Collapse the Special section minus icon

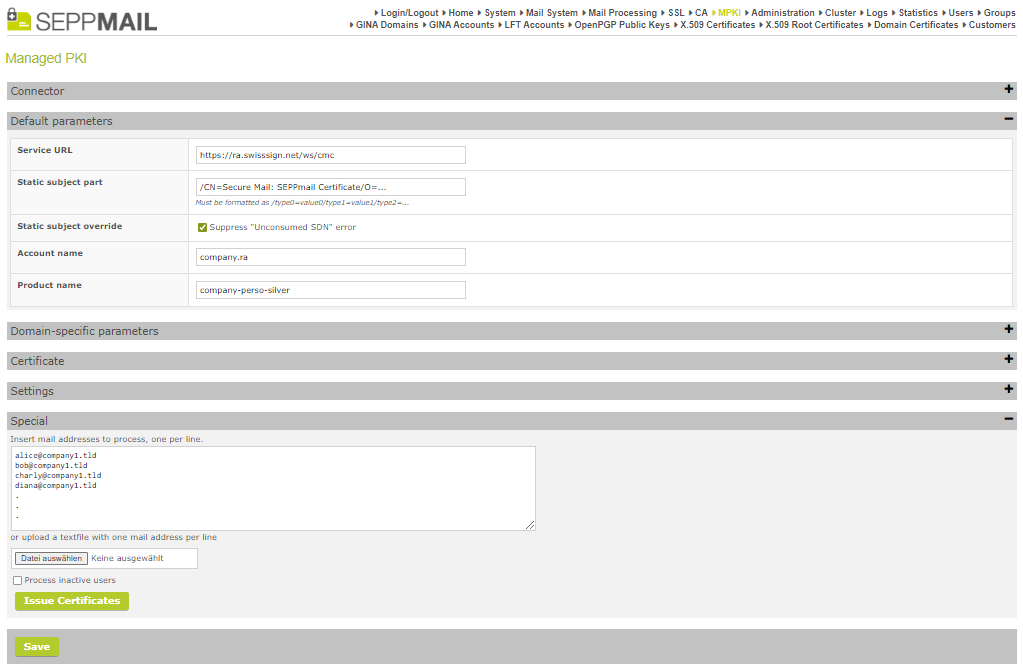(1009, 420)
